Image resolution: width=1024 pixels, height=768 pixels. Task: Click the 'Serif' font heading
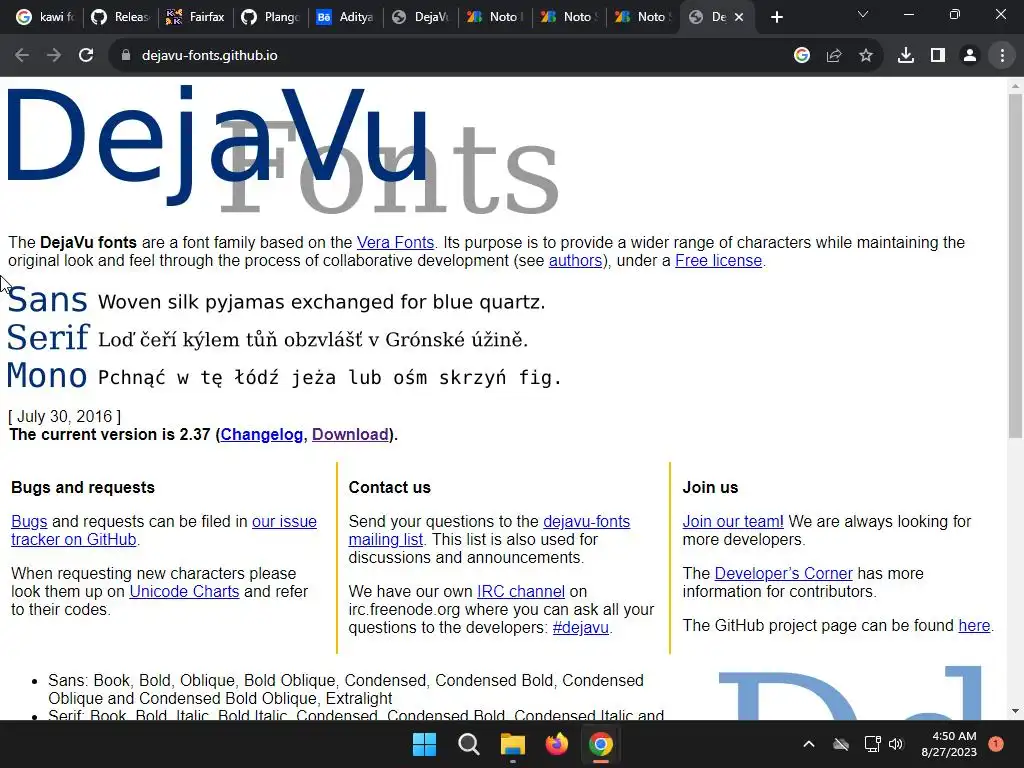coord(48,338)
